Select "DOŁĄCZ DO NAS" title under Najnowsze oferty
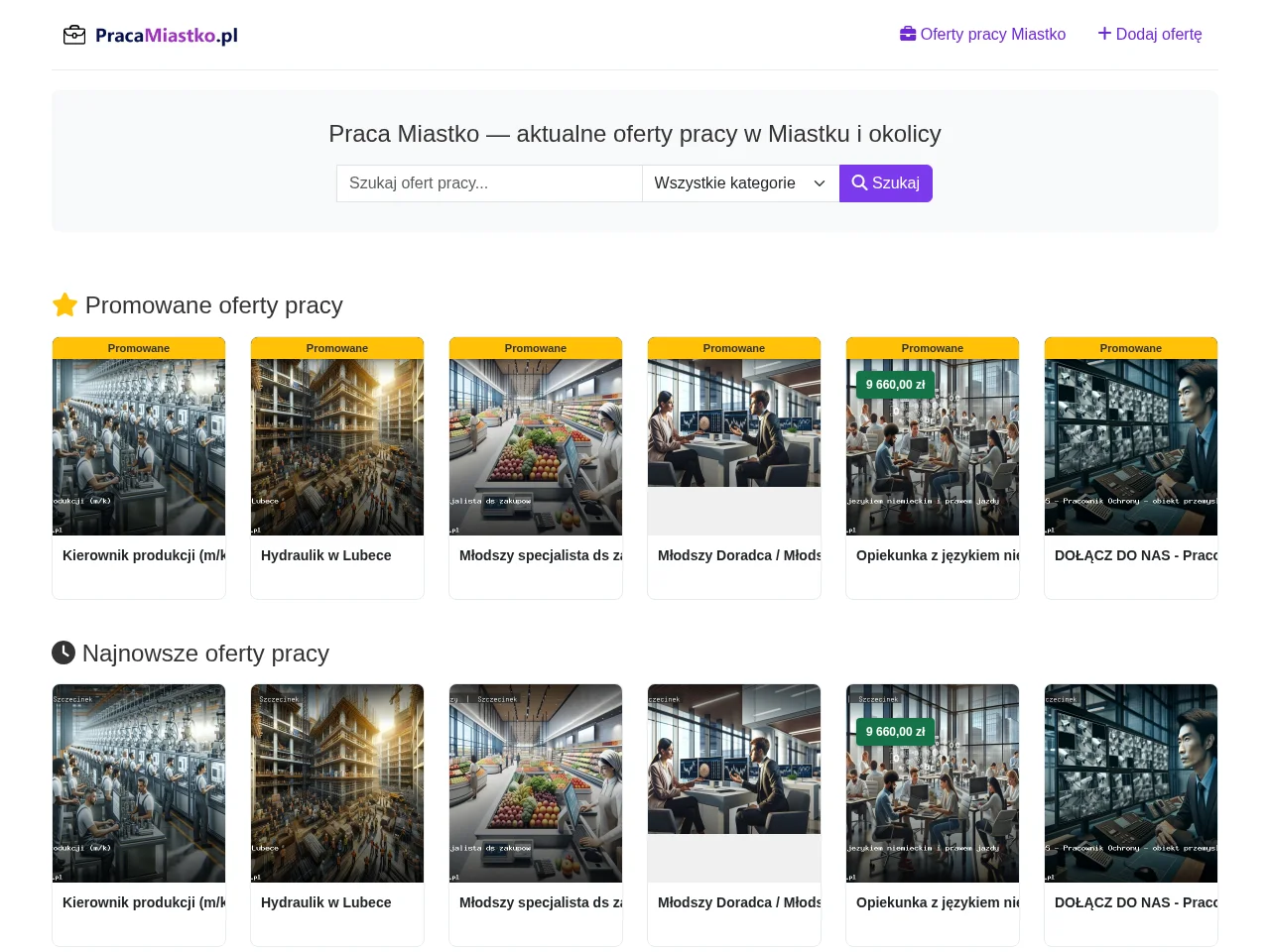The width and height of the screenshot is (1270, 952). click(1136, 902)
